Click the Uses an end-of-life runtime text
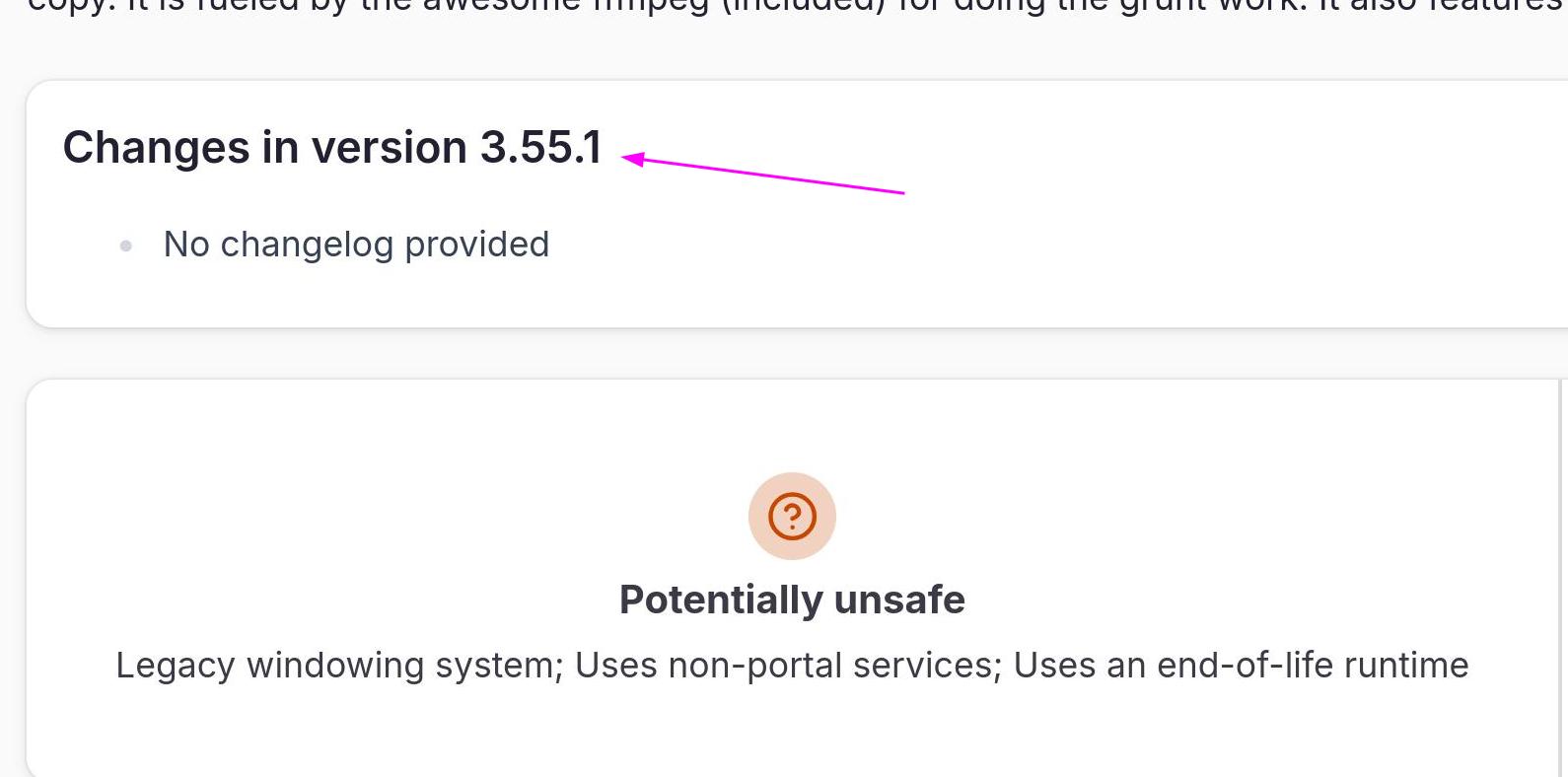Viewport: 1568px width, 777px height. pos(1241,666)
